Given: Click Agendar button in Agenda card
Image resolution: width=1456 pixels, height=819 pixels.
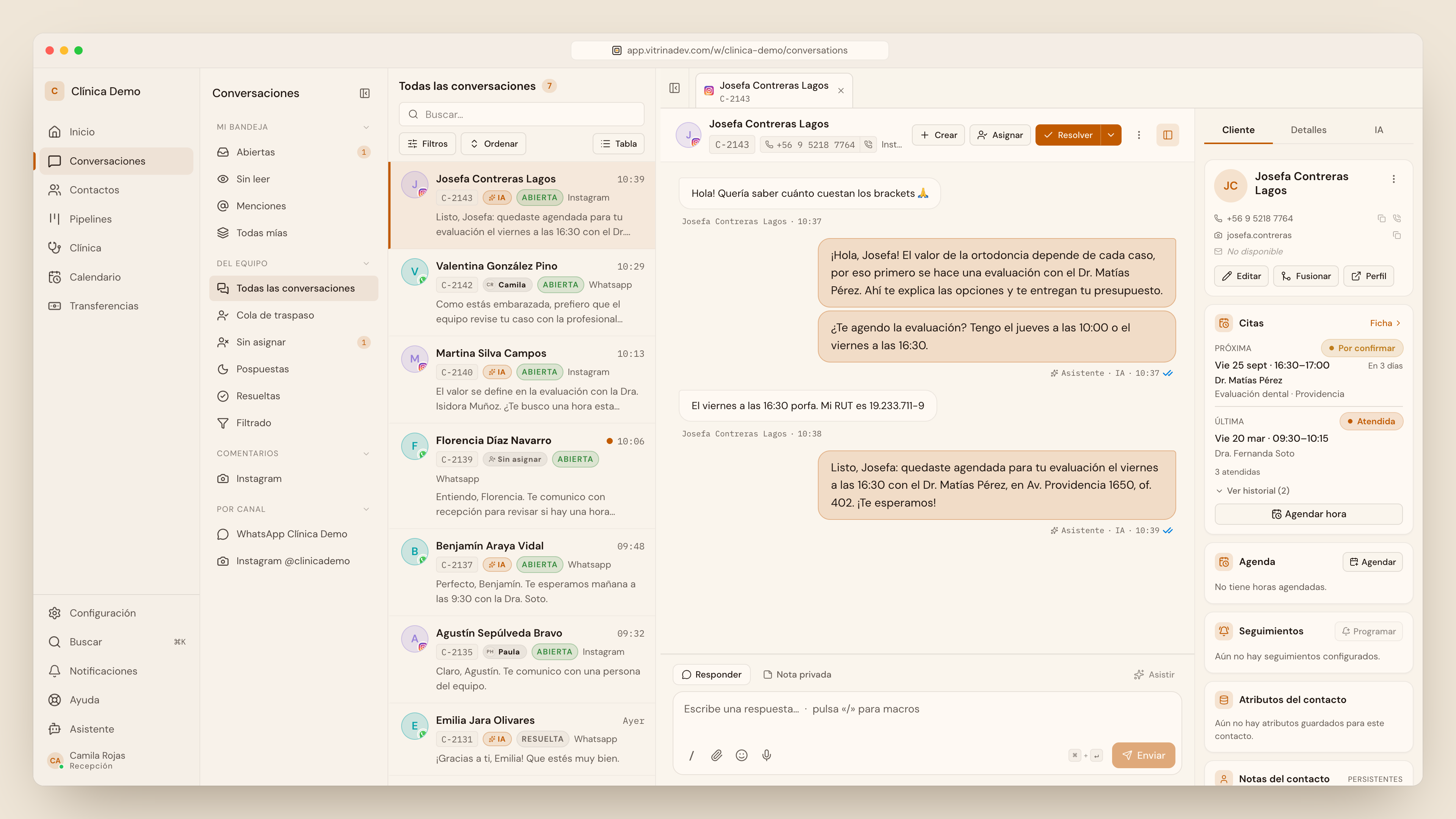Looking at the screenshot, I should pos(1372,562).
